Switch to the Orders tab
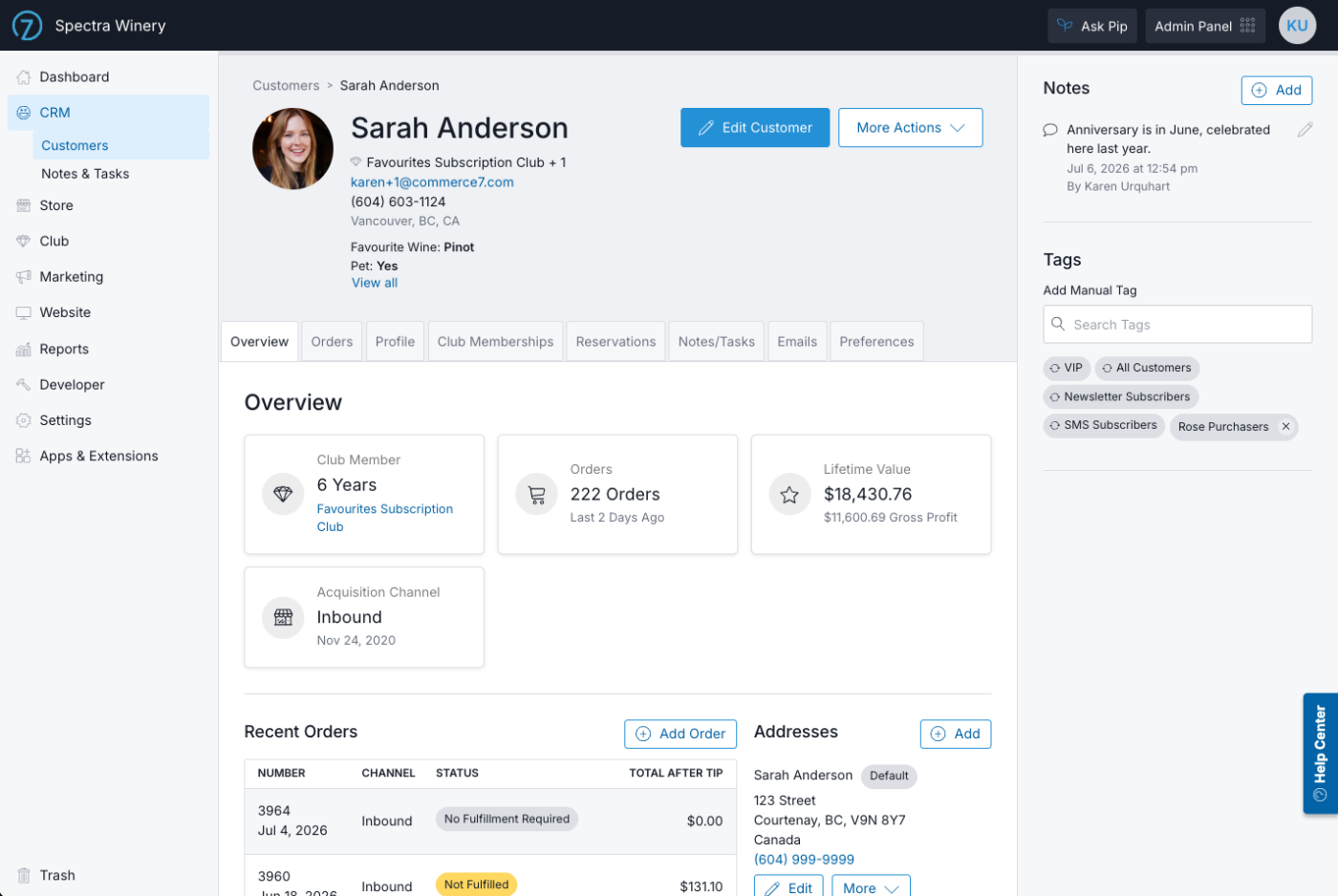The width and height of the screenshot is (1338, 896). tap(332, 342)
